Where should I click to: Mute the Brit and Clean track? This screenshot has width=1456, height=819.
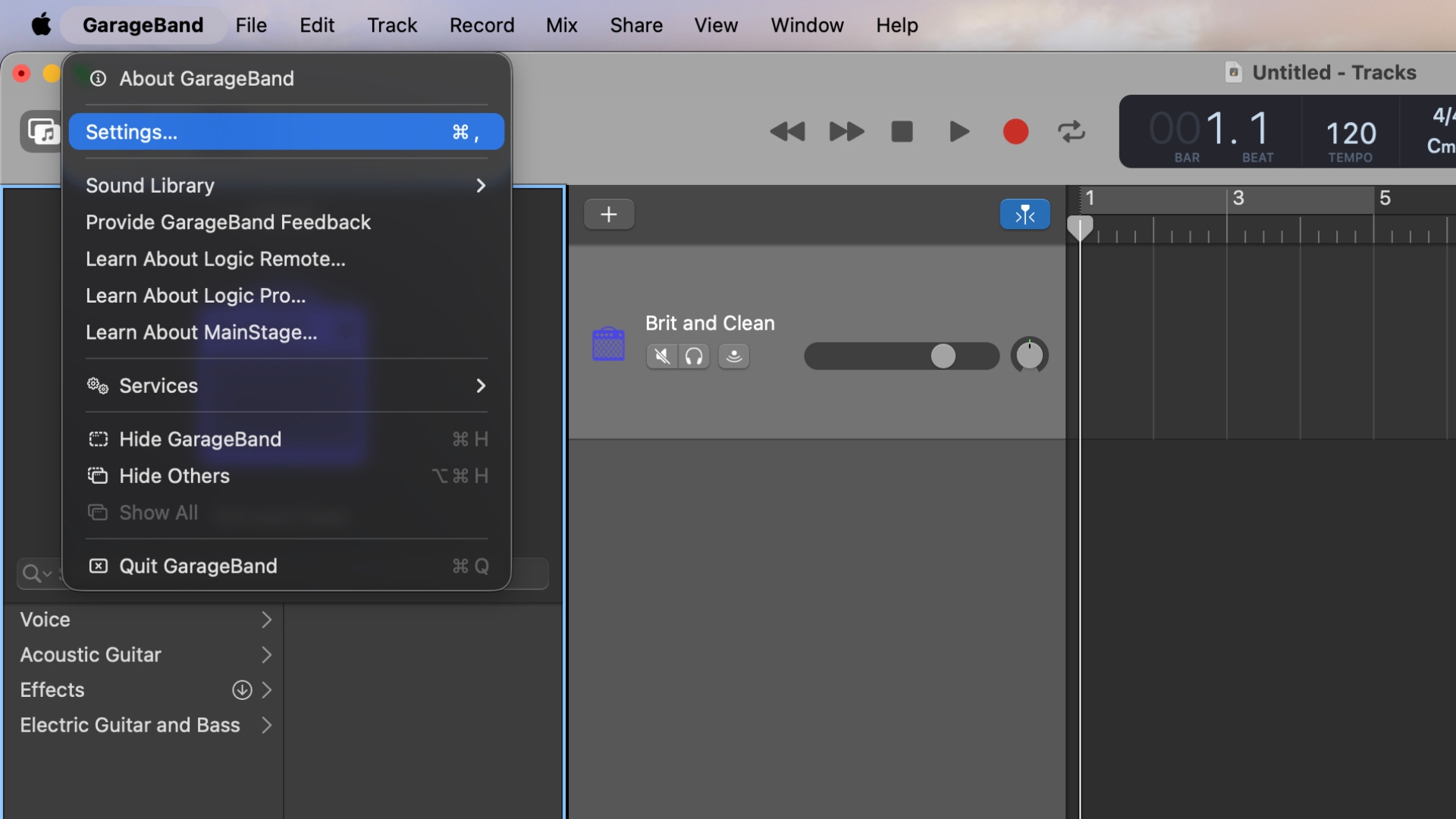coord(662,356)
